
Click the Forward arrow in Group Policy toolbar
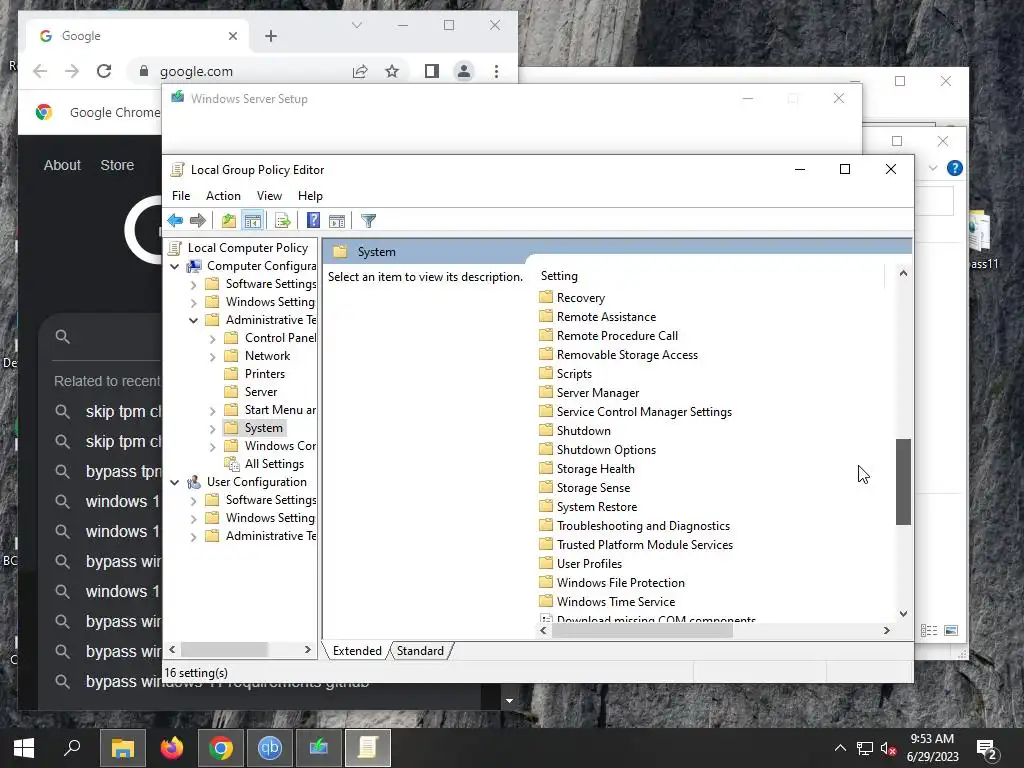tap(197, 221)
